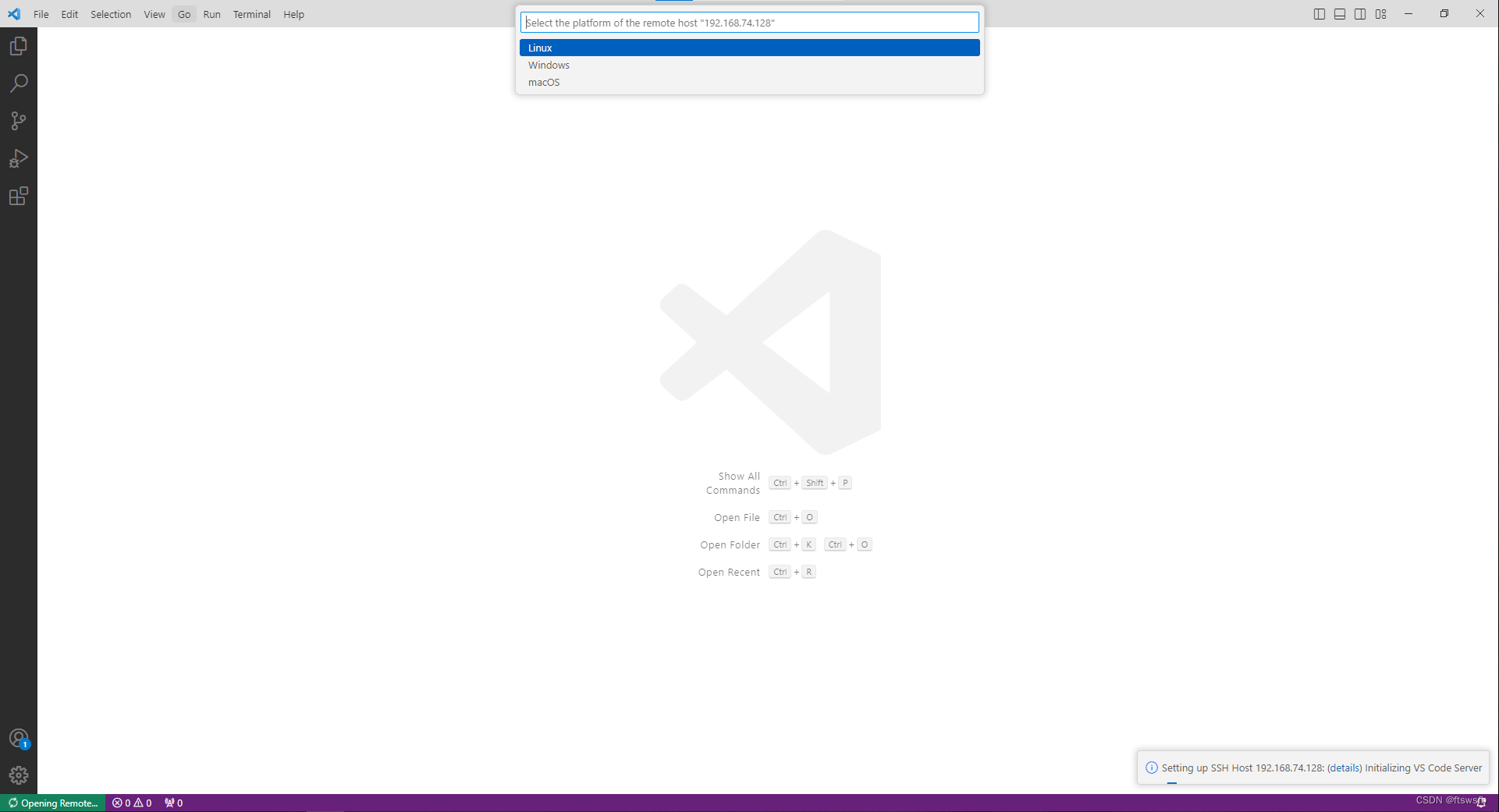Viewport: 1499px width, 812px height.
Task: Click the Open Folder shortcut label
Action: [x=730, y=544]
